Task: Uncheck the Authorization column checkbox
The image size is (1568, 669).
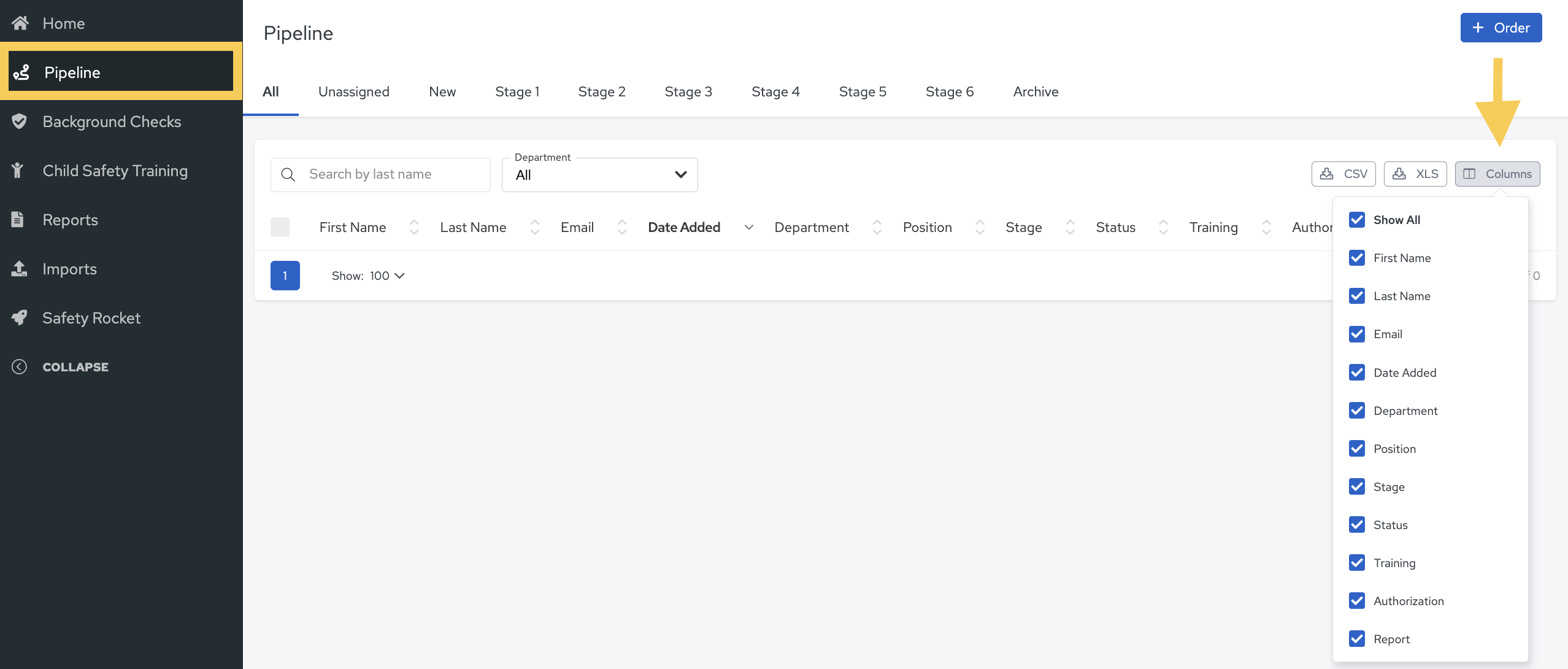Action: [x=1357, y=601]
